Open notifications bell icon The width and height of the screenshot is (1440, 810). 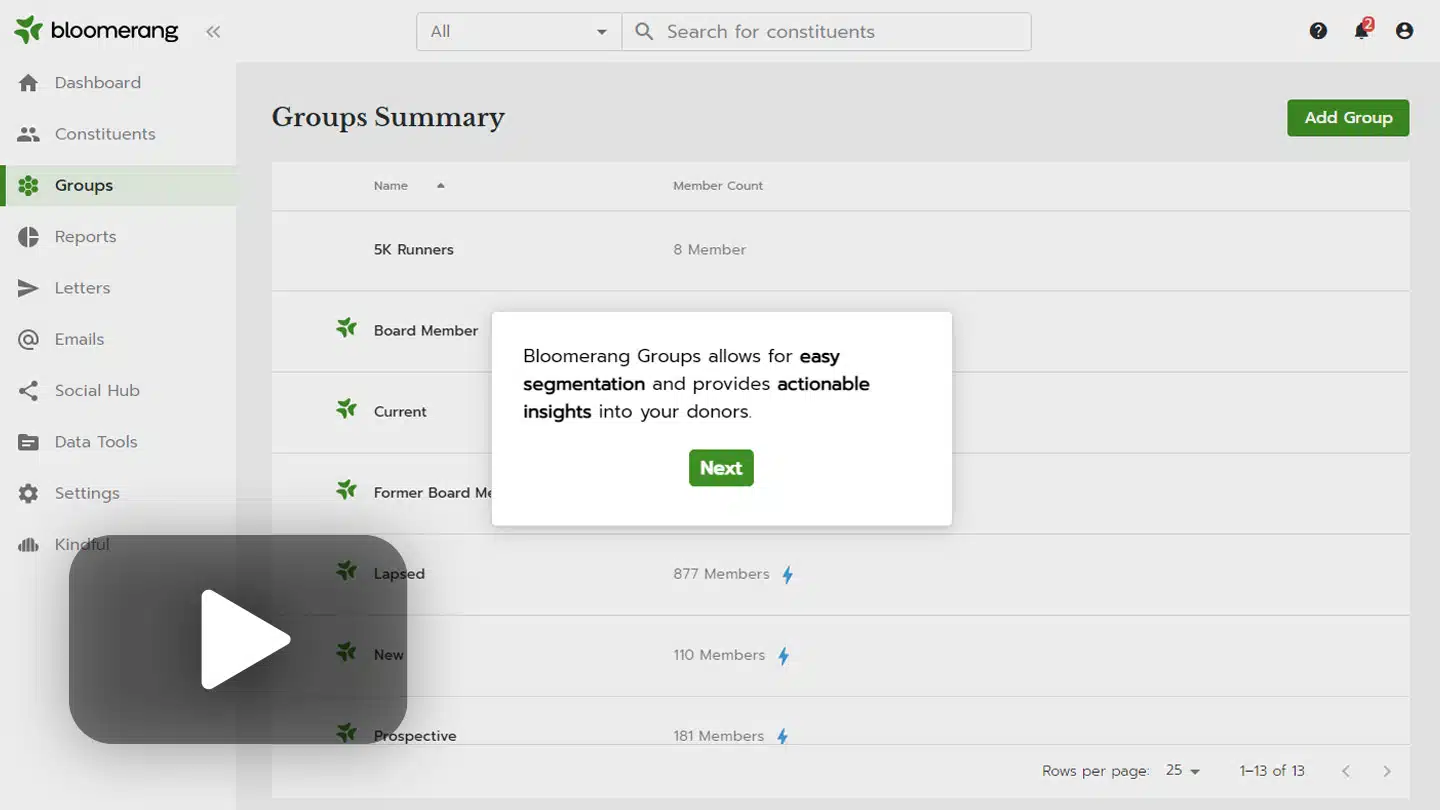tap(1361, 31)
